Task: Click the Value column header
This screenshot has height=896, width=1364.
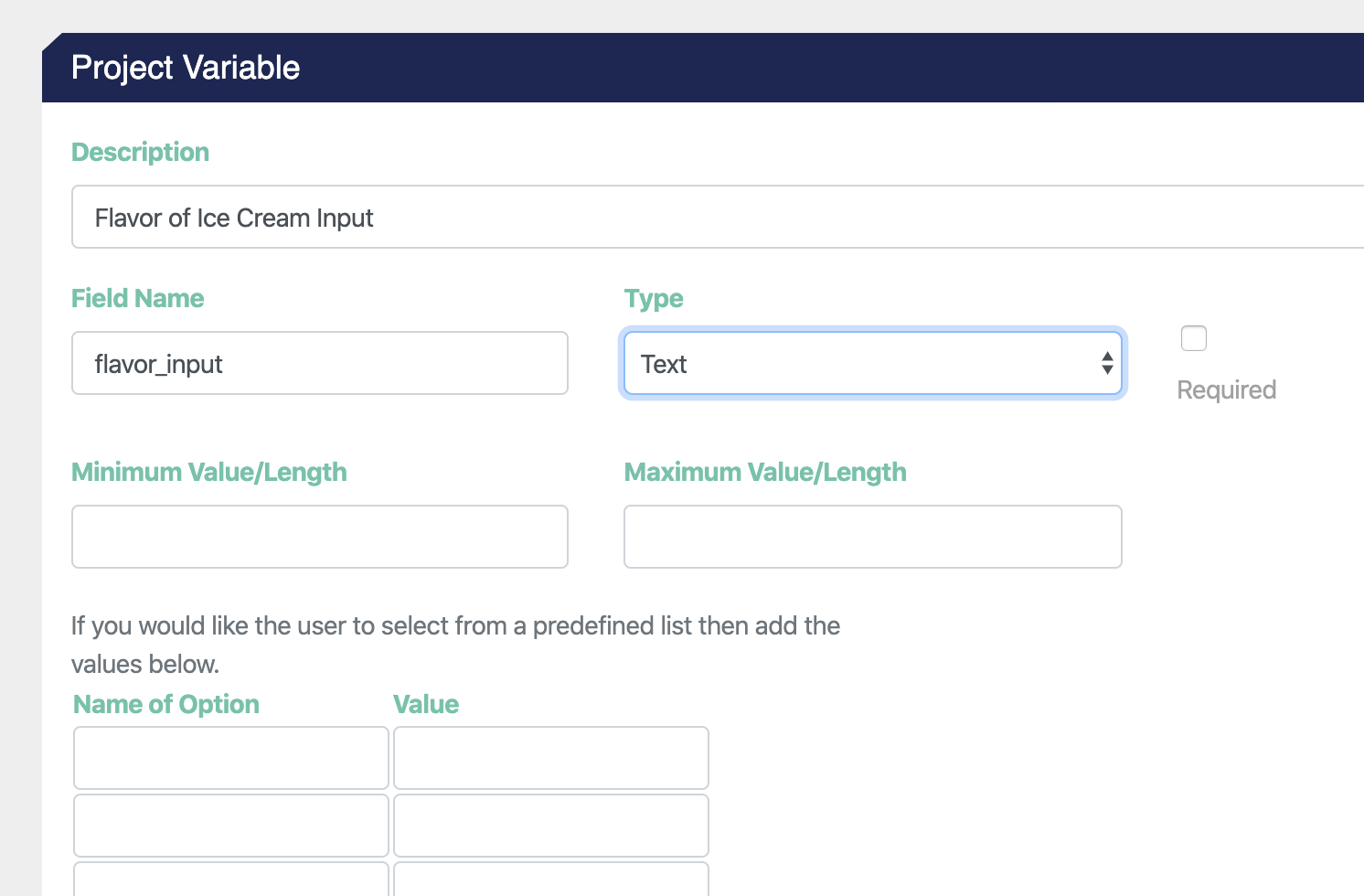Action: click(x=426, y=704)
